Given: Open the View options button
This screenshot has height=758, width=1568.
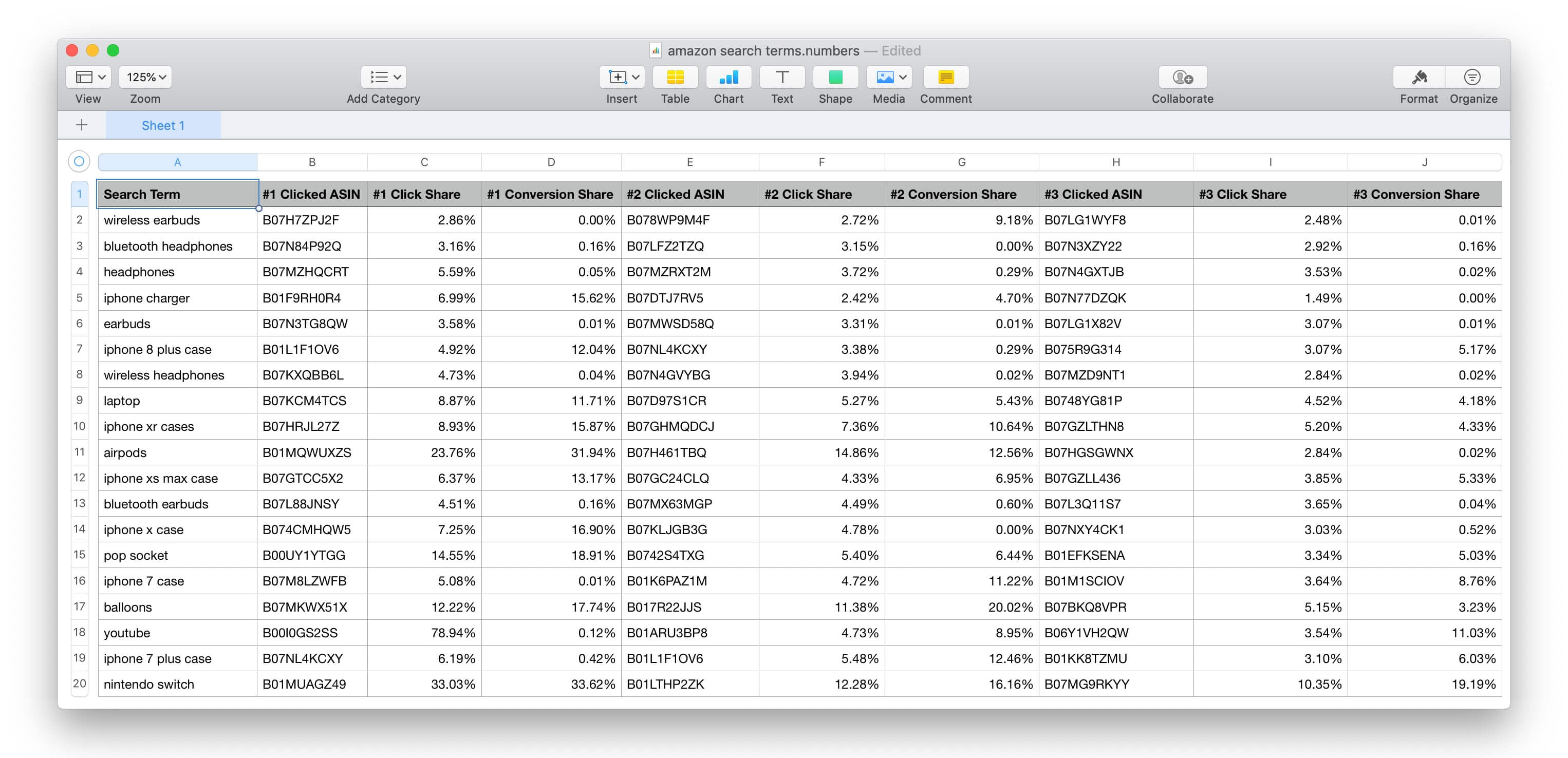Looking at the screenshot, I should click(88, 77).
